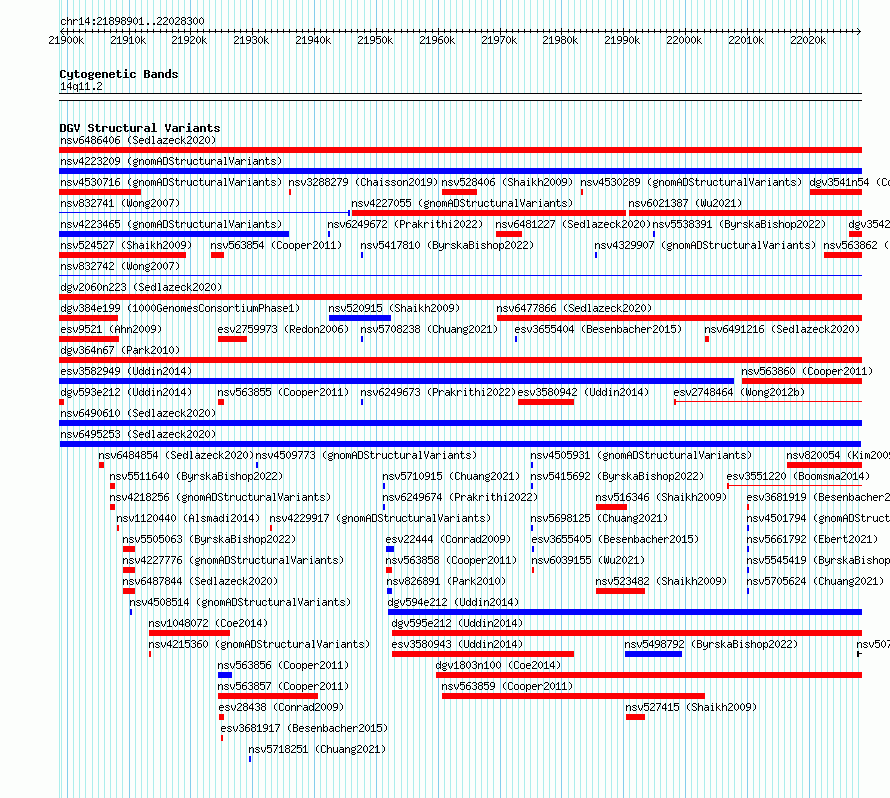This screenshot has height=798, width=890.
Task: Select the esv3655404 (Besenbacher2015) label
Action: [598, 329]
